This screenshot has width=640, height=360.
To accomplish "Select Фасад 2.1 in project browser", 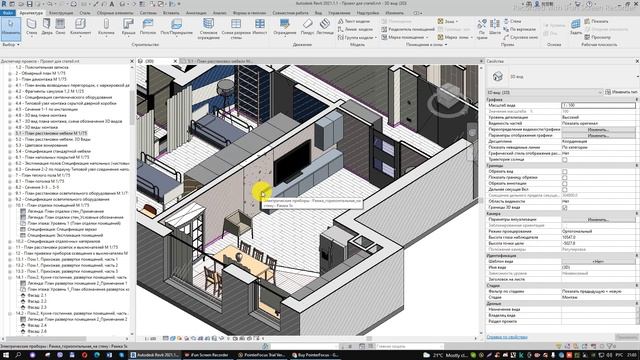I will tap(37, 295).
